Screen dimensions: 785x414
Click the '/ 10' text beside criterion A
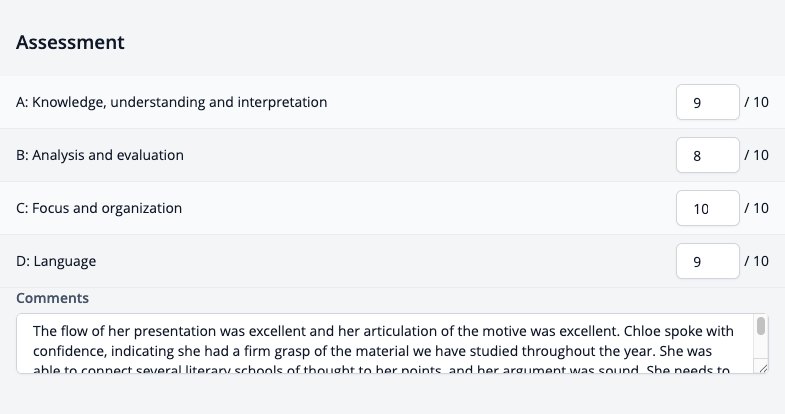[x=756, y=102]
